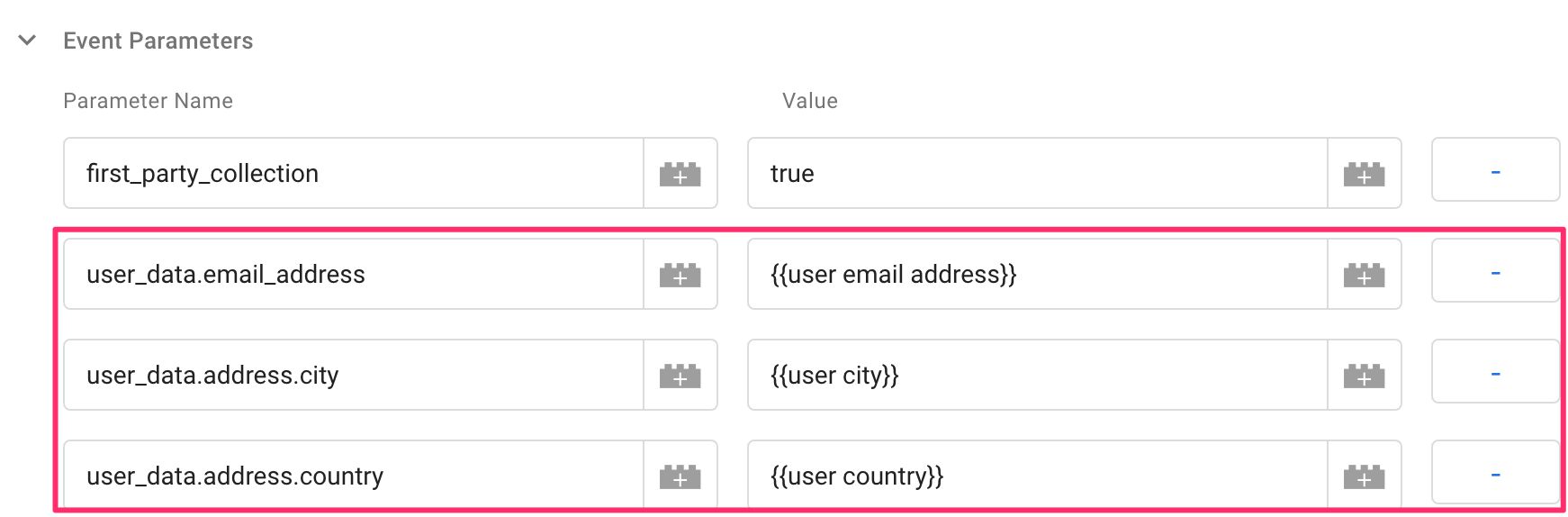Edit the value field containing true
This screenshot has height=517, width=1568.
[x=1038, y=173]
